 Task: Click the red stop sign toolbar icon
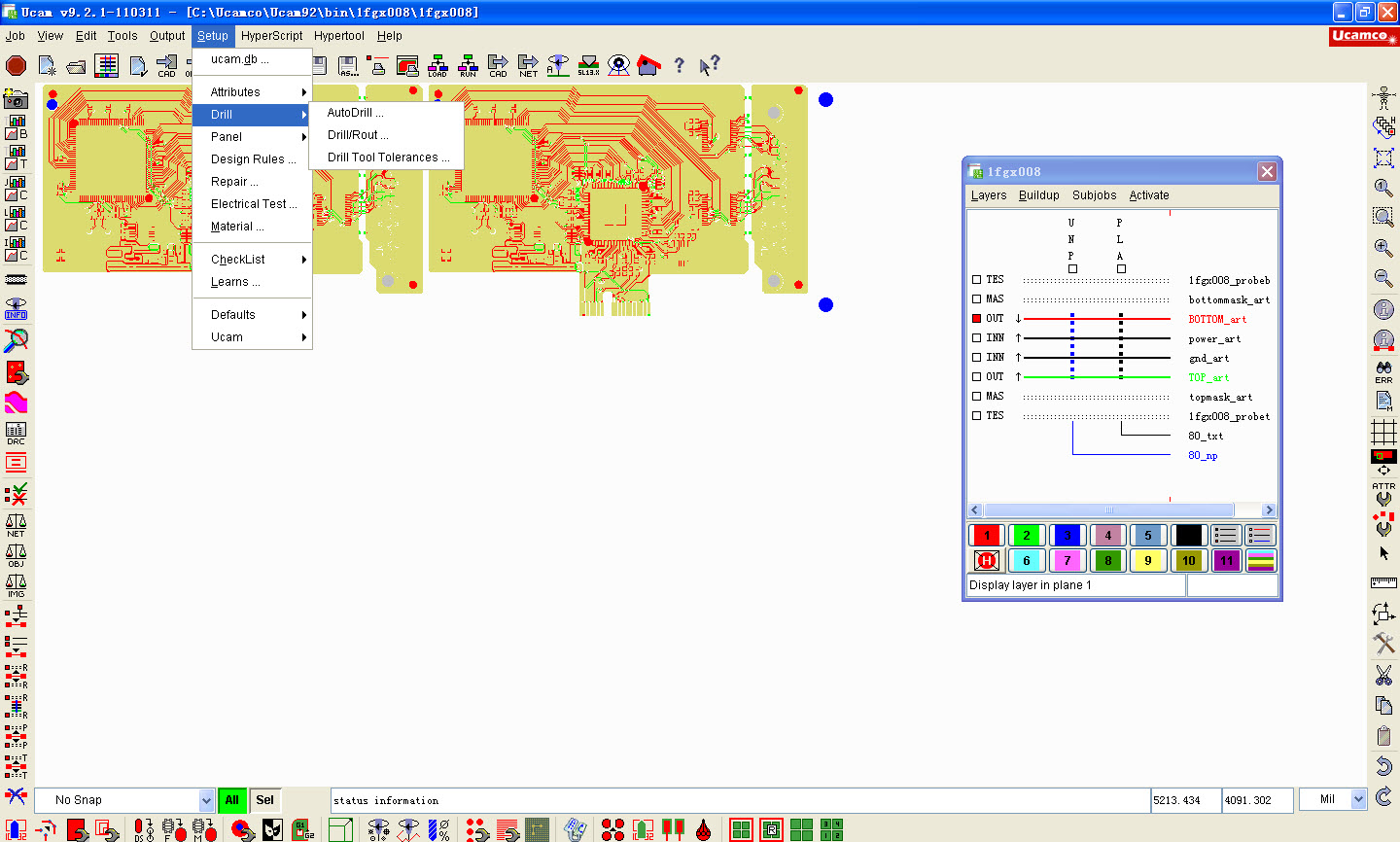click(x=16, y=65)
